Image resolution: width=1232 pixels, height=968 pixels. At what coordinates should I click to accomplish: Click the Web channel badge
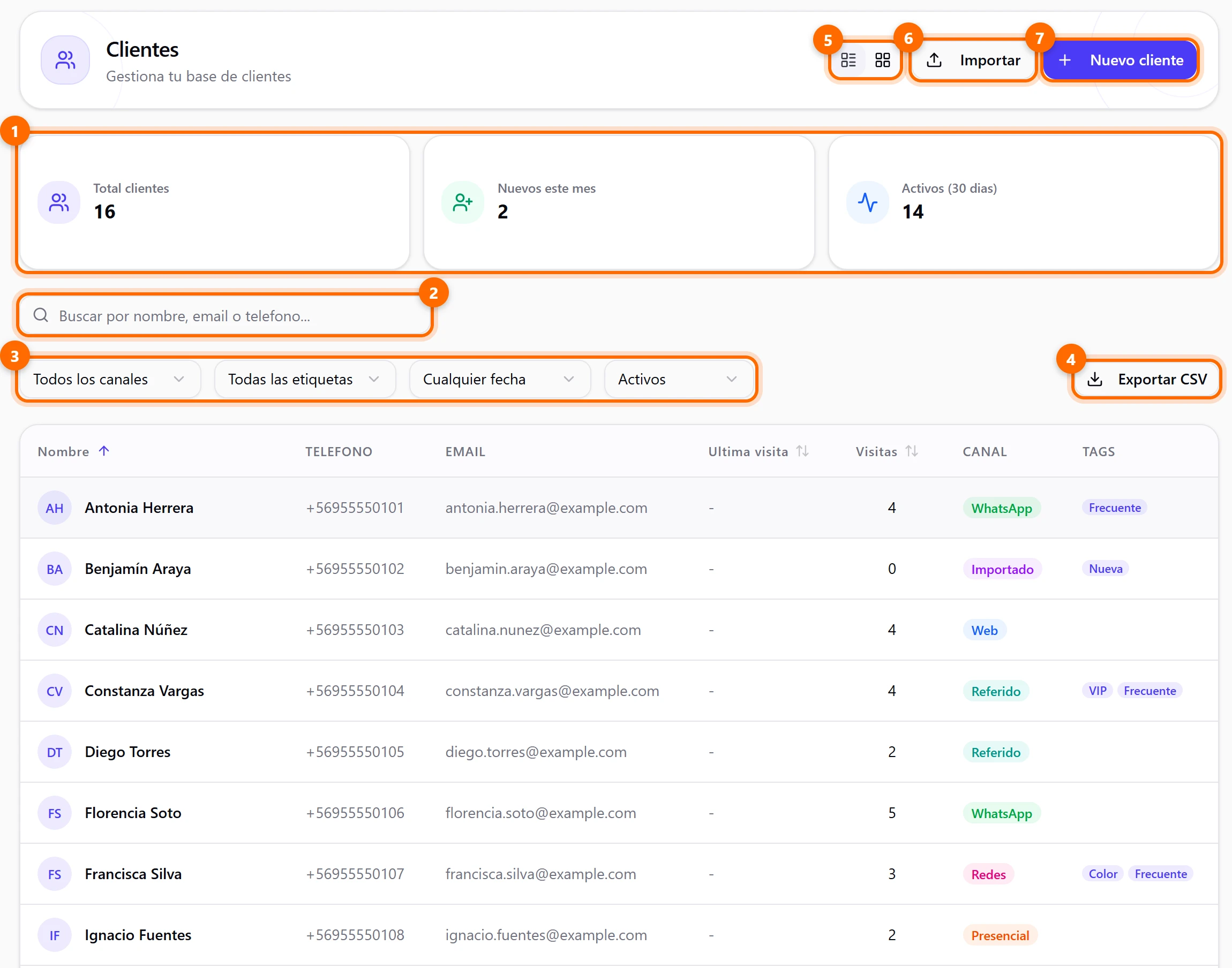pos(984,630)
